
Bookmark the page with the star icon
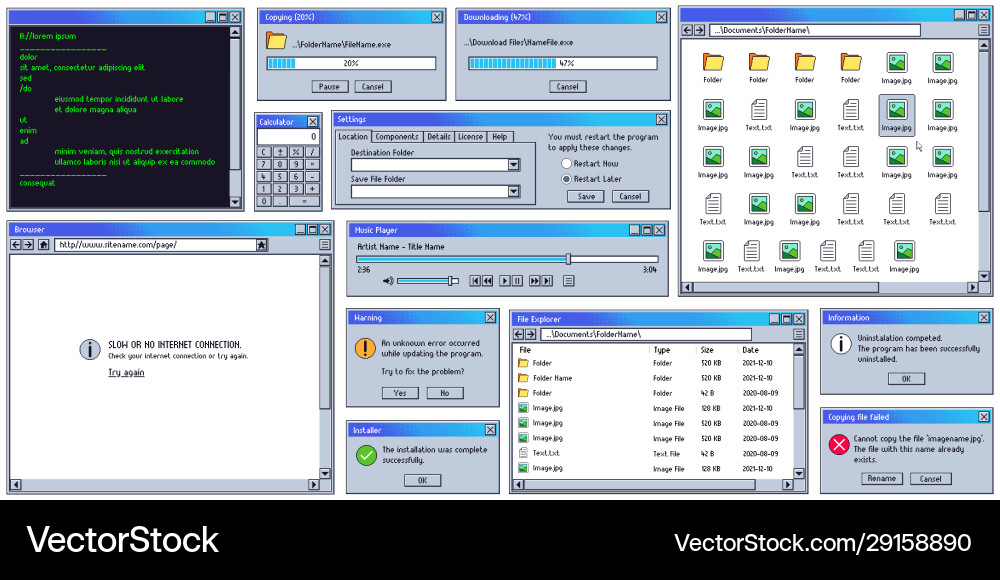[262, 244]
